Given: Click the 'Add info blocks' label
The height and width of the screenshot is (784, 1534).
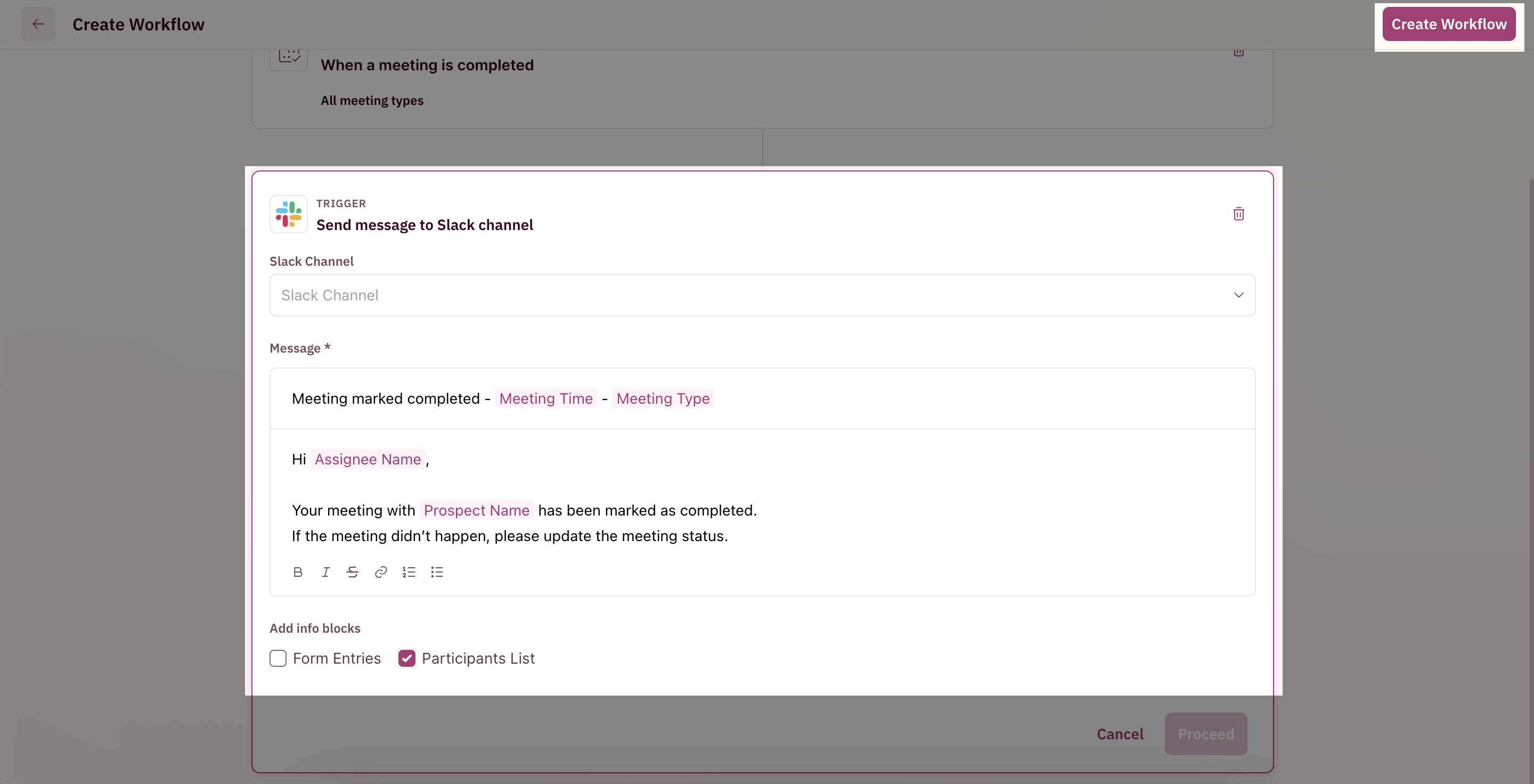Looking at the screenshot, I should pos(315,628).
